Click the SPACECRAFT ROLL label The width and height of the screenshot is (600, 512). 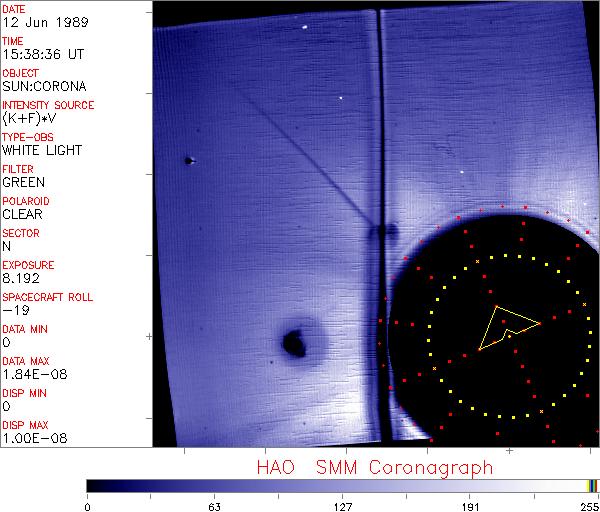pyautogui.click(x=48, y=297)
